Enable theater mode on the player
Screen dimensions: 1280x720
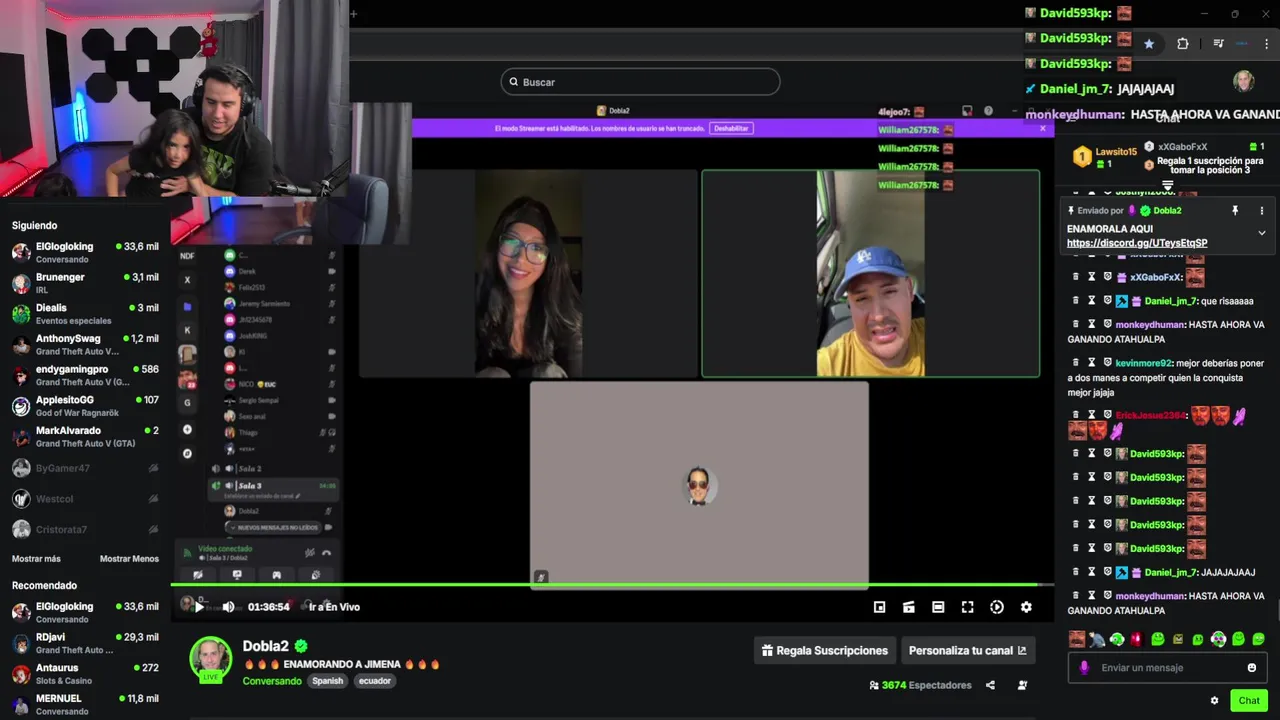938,607
